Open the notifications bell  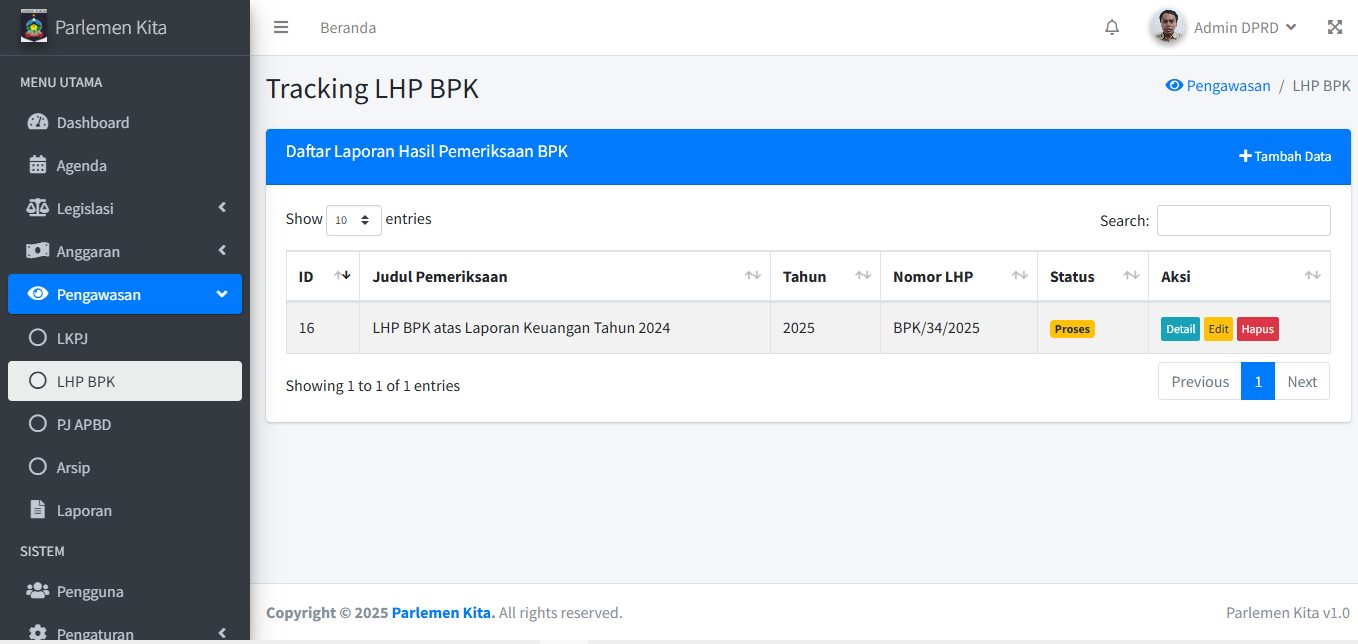point(1111,27)
